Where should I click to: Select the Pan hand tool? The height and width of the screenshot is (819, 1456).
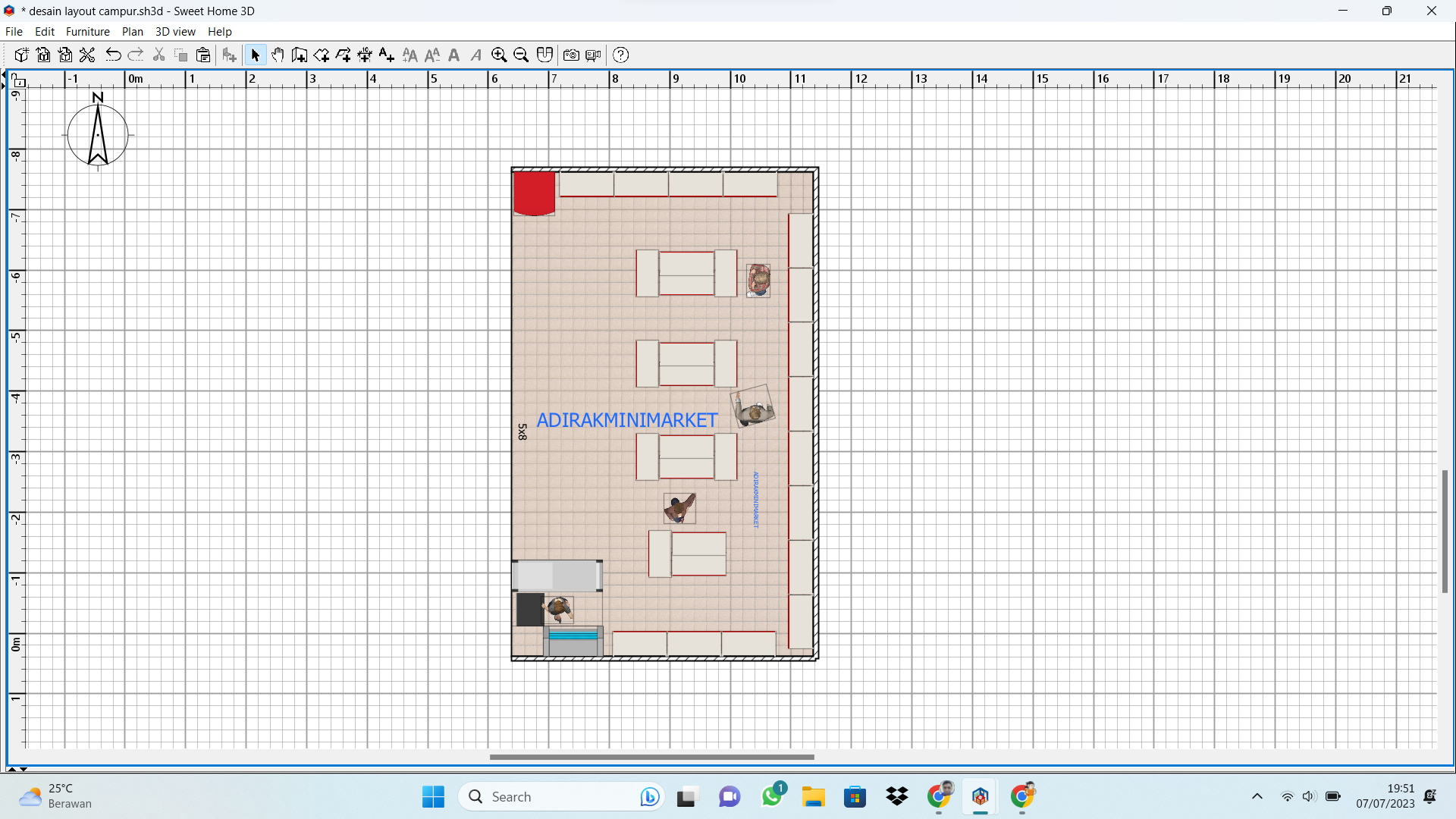(x=278, y=55)
